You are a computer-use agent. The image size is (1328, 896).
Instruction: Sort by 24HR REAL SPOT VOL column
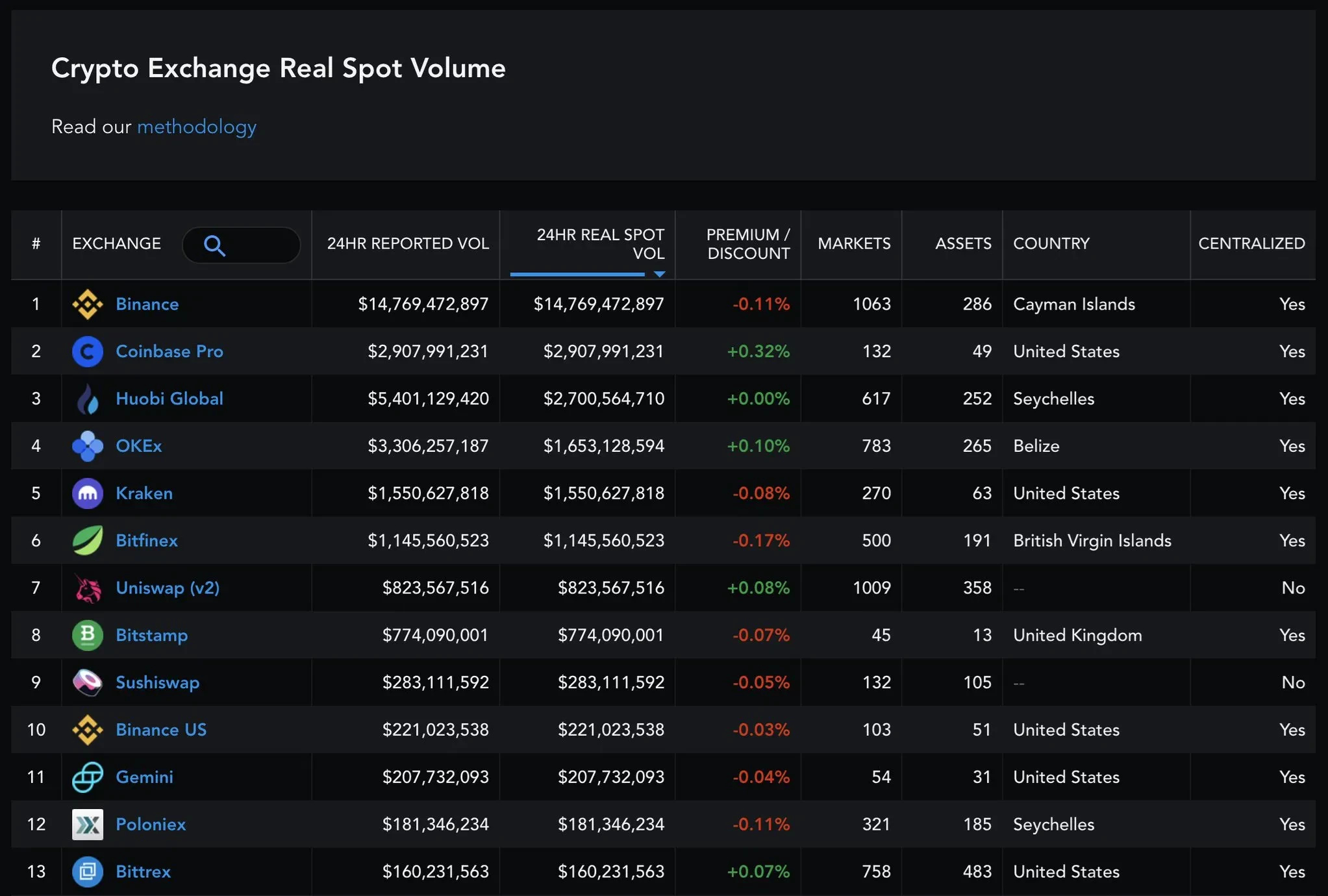601,244
